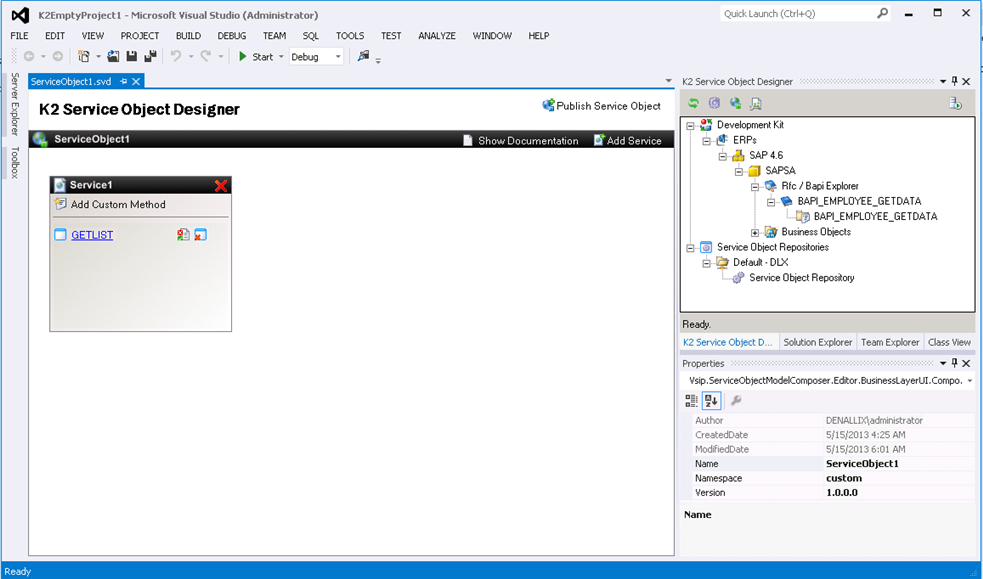Click the Undo arrow icon
Screen dimensions: 983x579
[x=176, y=56]
